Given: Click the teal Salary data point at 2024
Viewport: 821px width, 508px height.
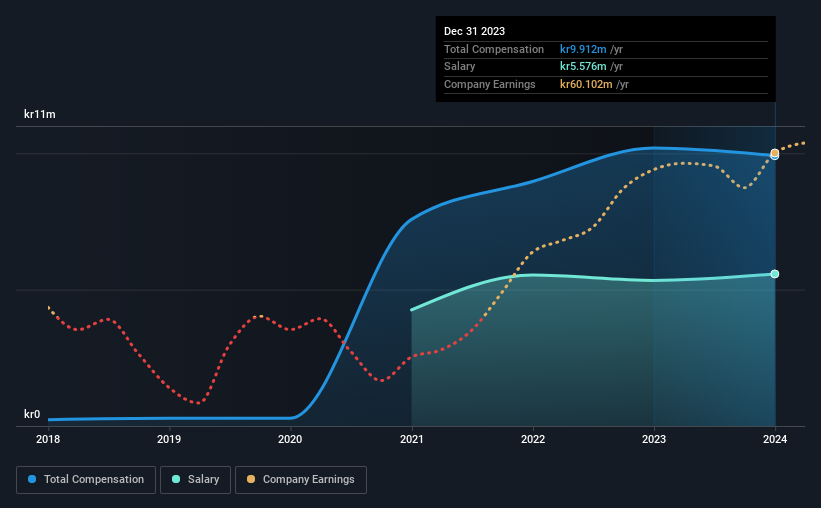Looking at the screenshot, I should [x=774, y=274].
